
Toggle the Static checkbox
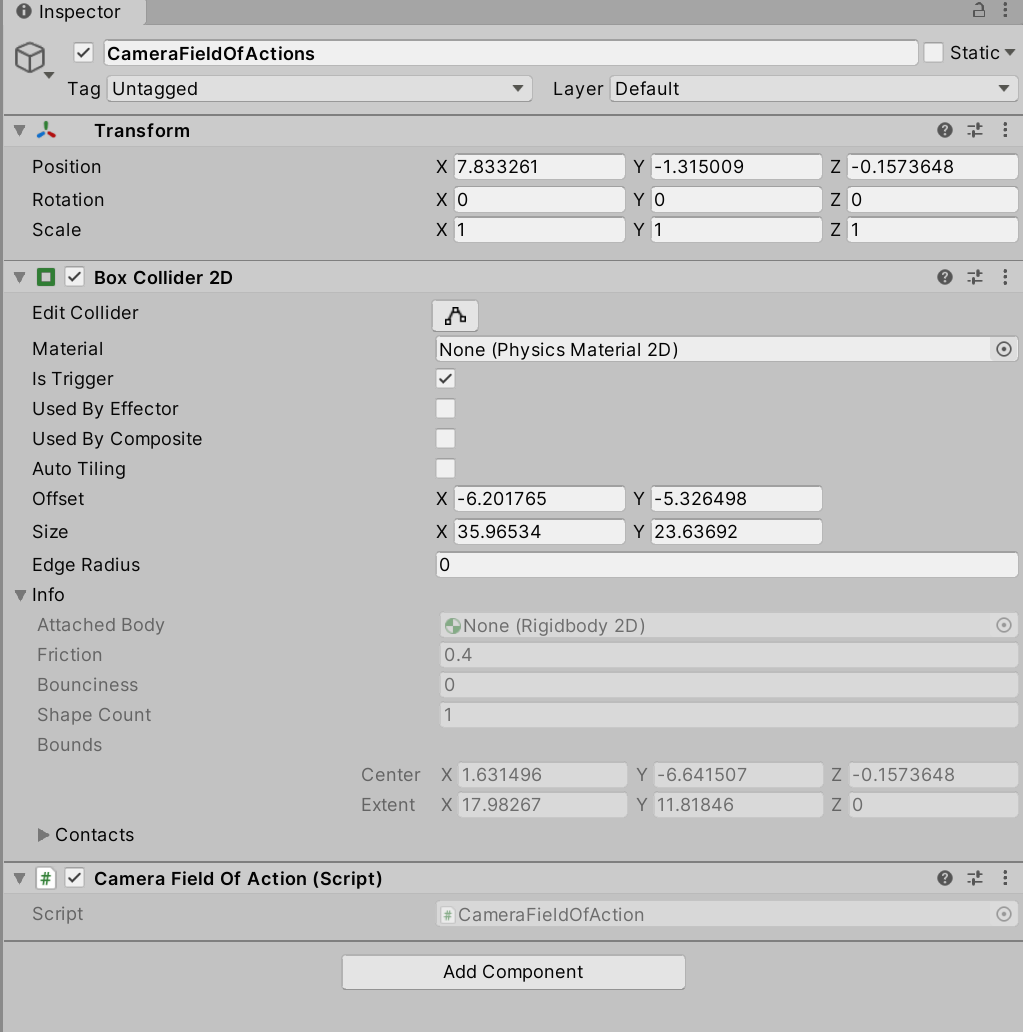[x=933, y=53]
